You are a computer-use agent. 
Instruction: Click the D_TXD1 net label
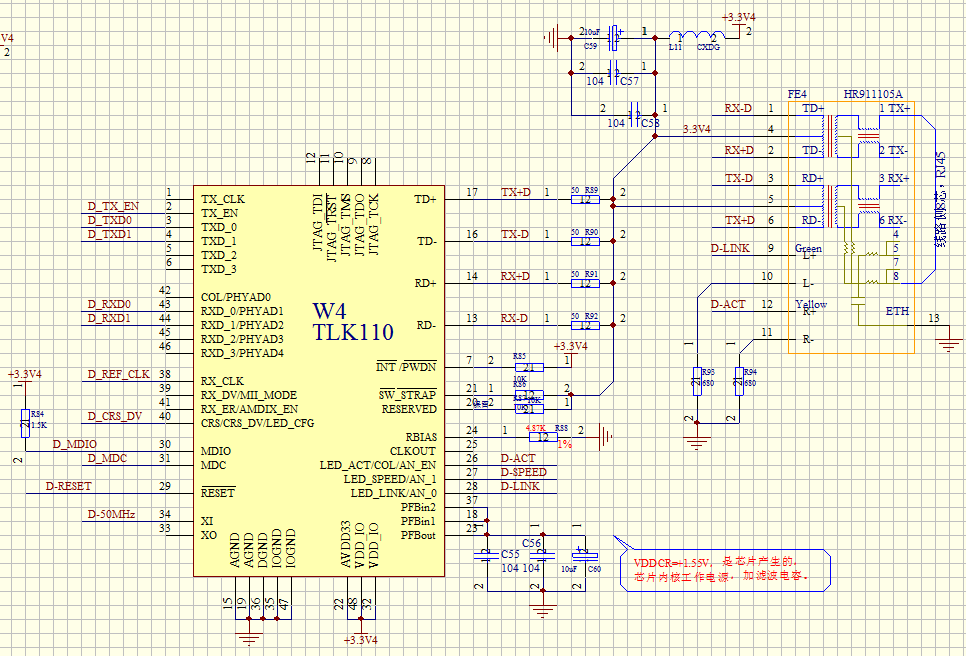click(109, 234)
